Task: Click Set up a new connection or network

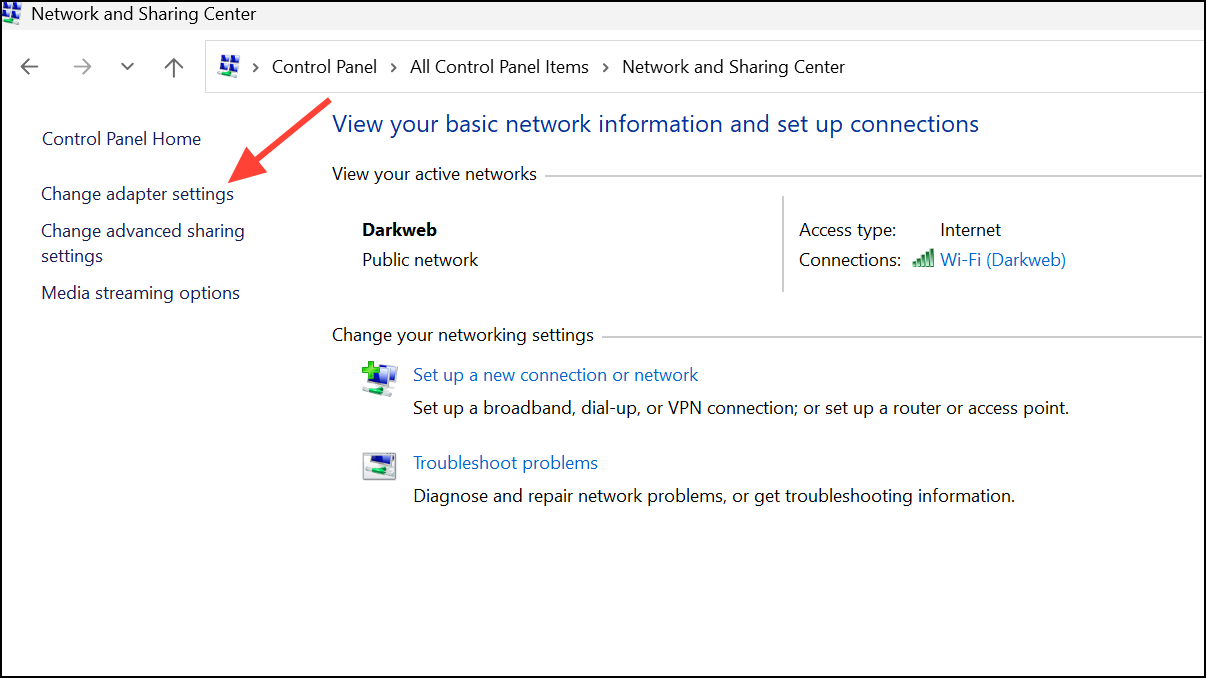Action: pos(555,374)
